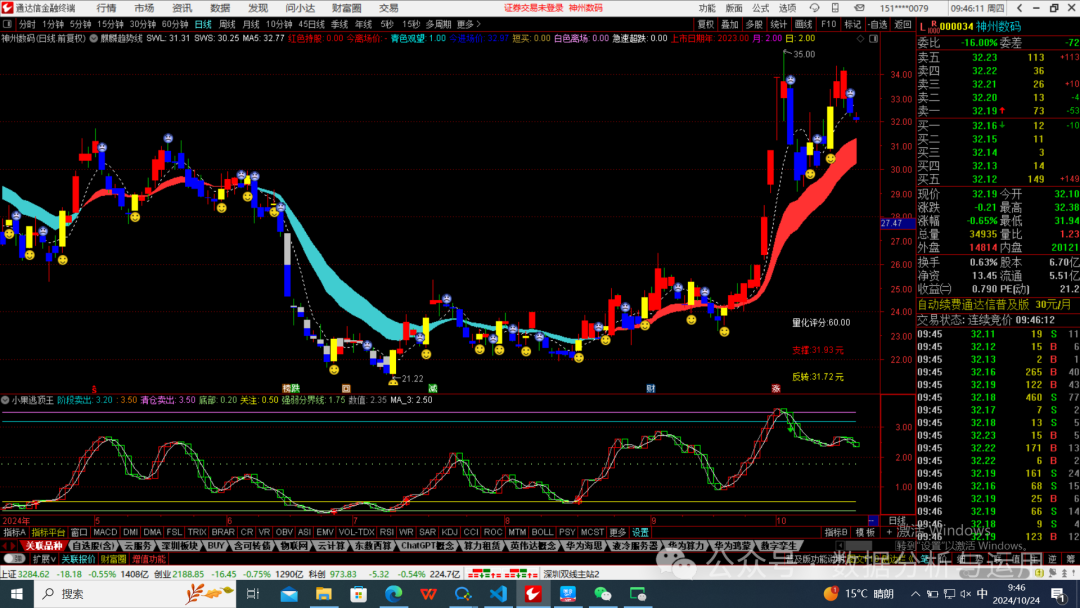This screenshot has height=608, width=1080.
Task: Show hidden system tray icons
Action: point(915,594)
